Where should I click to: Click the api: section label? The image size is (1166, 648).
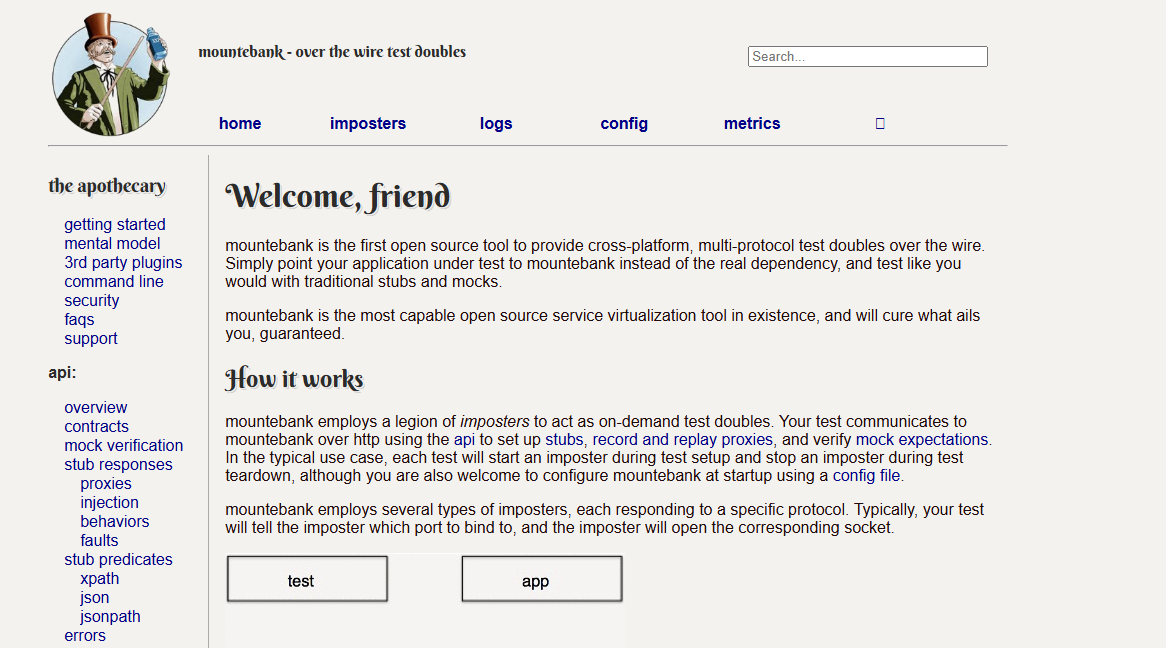pos(62,373)
